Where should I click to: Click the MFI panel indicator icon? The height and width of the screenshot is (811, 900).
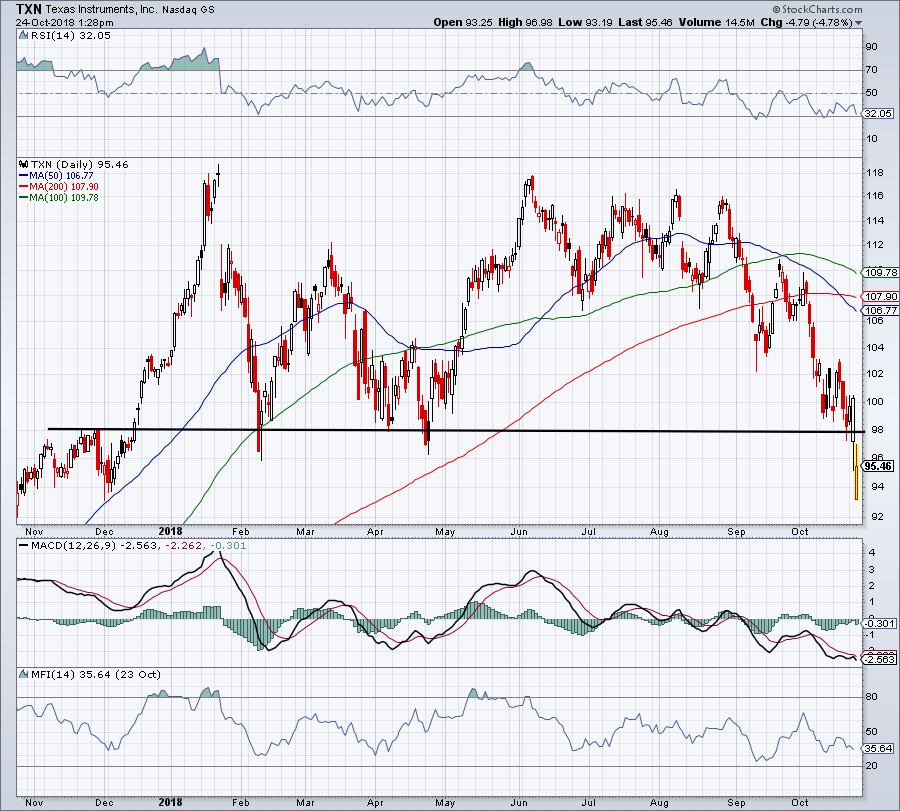(x=23, y=674)
